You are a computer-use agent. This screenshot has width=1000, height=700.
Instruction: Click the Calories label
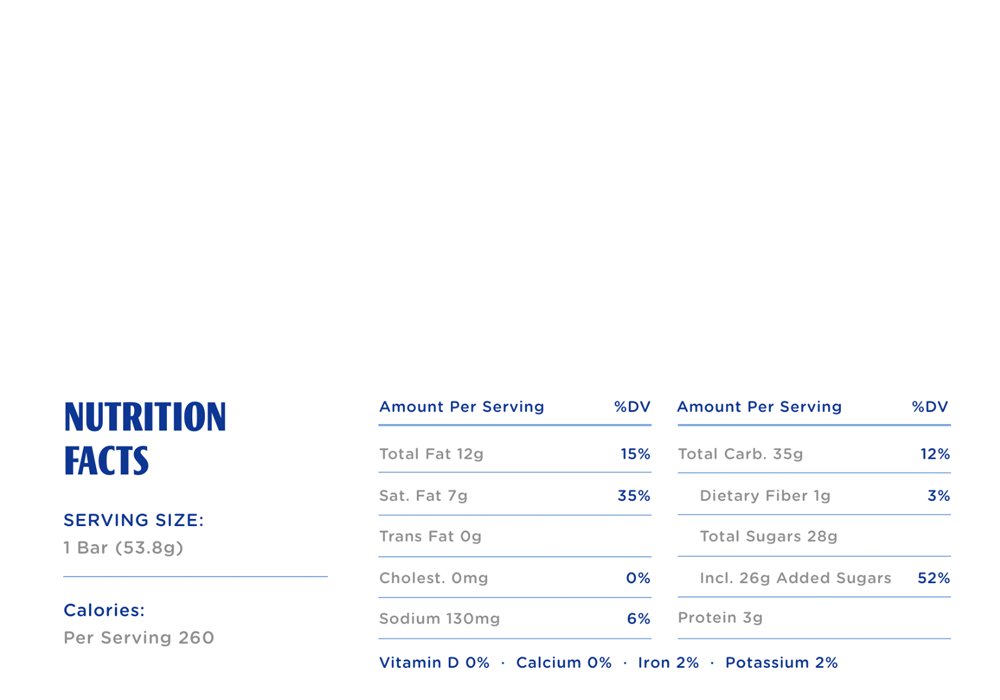point(104,610)
